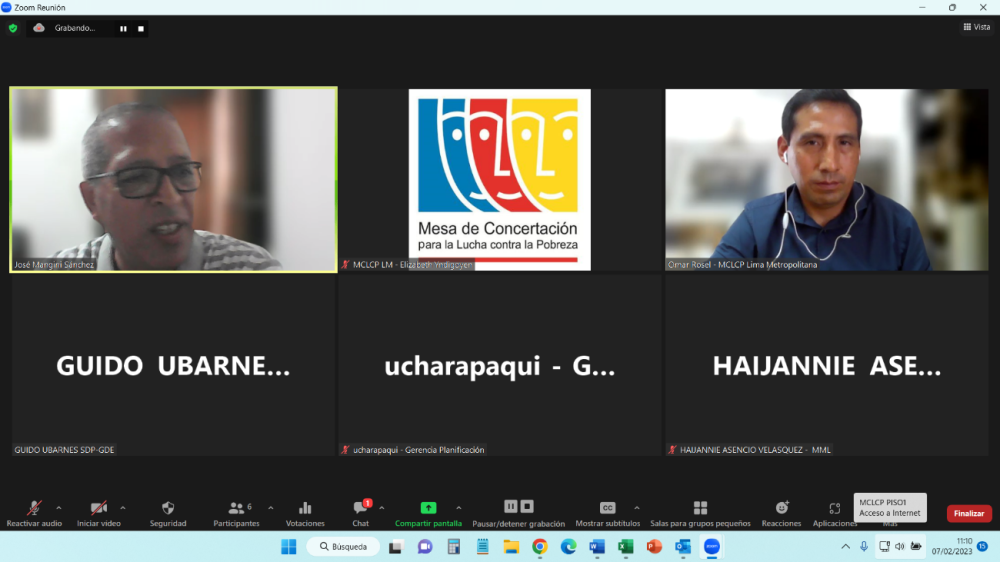
Task: Toggle camera with Iniciar video
Action: pos(98,512)
